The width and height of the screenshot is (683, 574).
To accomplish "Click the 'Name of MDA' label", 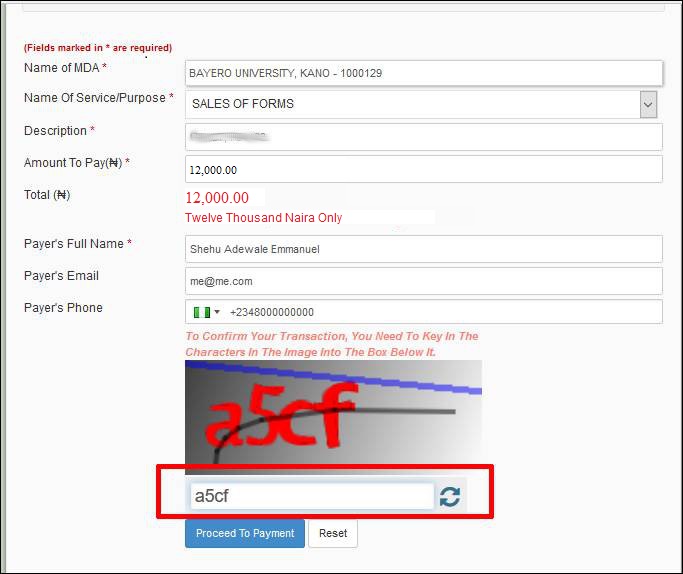I will (x=65, y=68).
